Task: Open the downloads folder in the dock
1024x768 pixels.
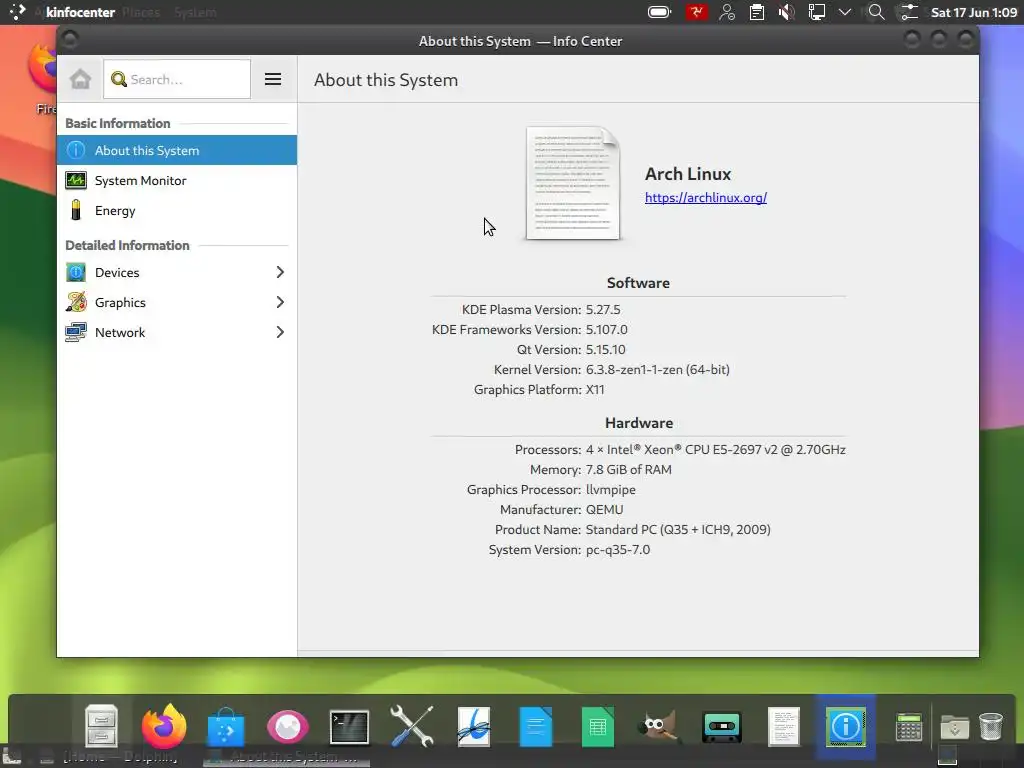Action: coord(954,726)
